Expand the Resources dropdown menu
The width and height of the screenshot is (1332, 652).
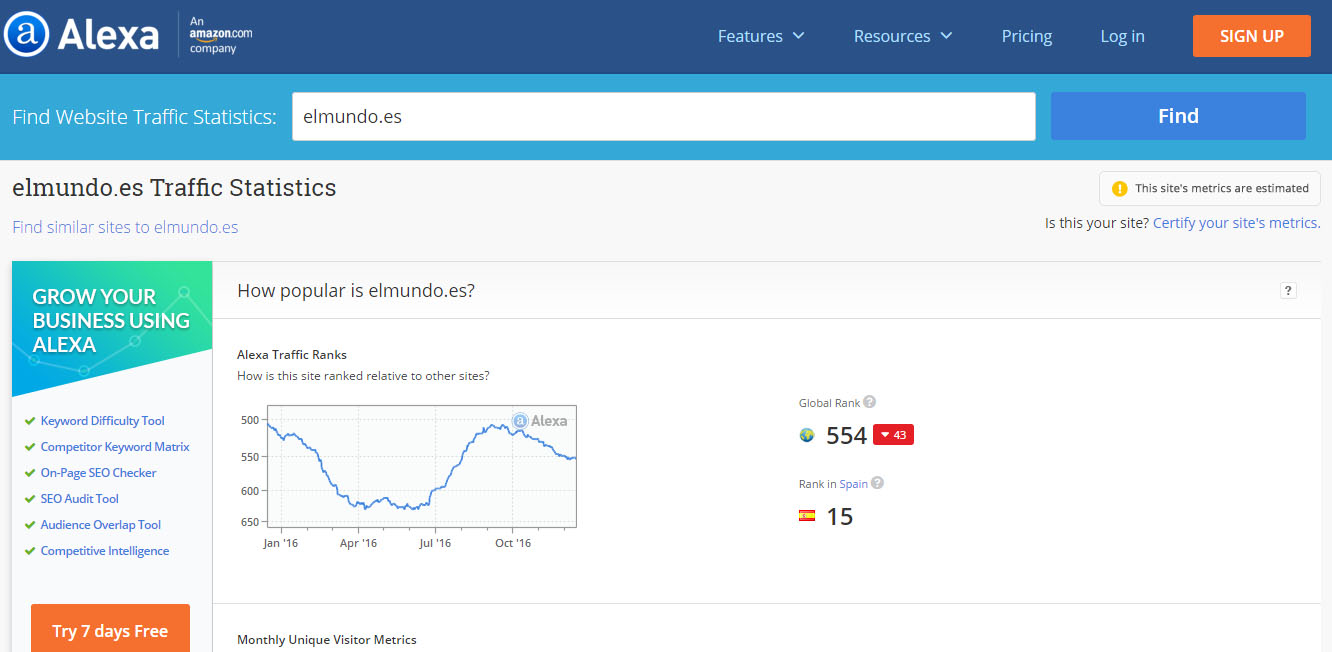903,36
